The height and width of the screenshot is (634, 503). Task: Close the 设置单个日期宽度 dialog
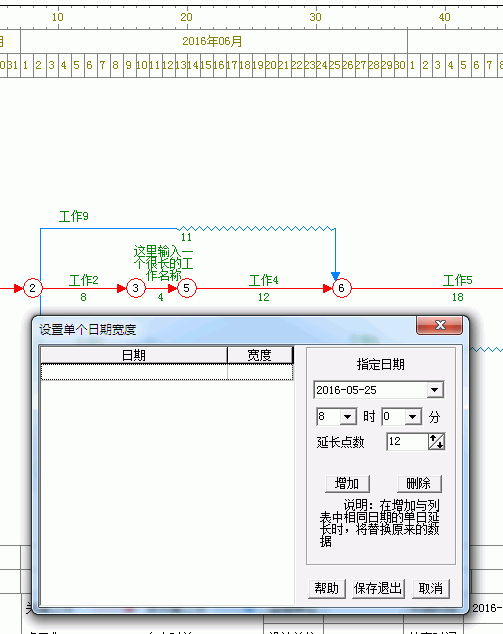pyautogui.click(x=440, y=325)
